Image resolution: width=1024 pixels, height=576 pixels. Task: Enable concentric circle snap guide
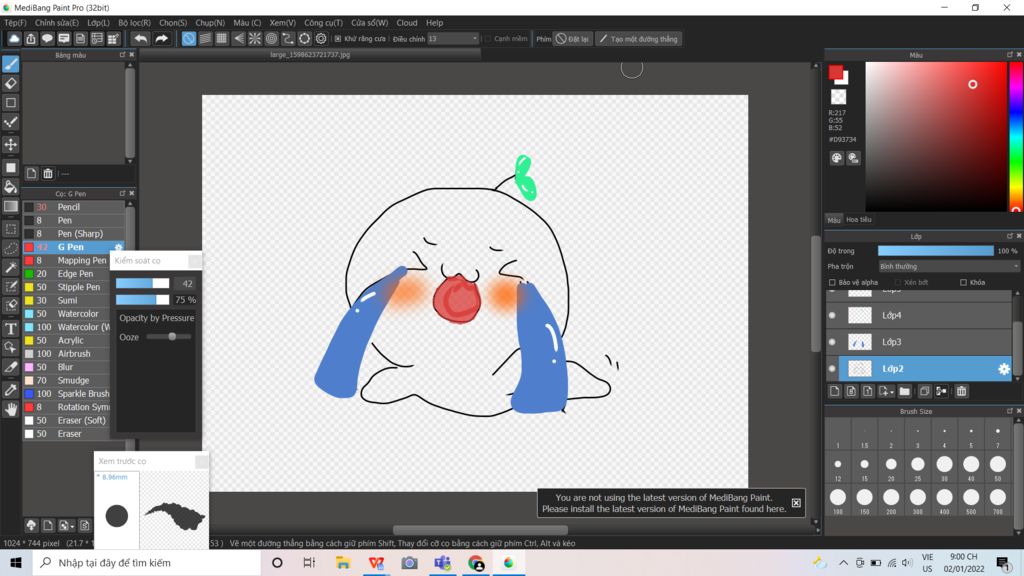[x=271, y=39]
